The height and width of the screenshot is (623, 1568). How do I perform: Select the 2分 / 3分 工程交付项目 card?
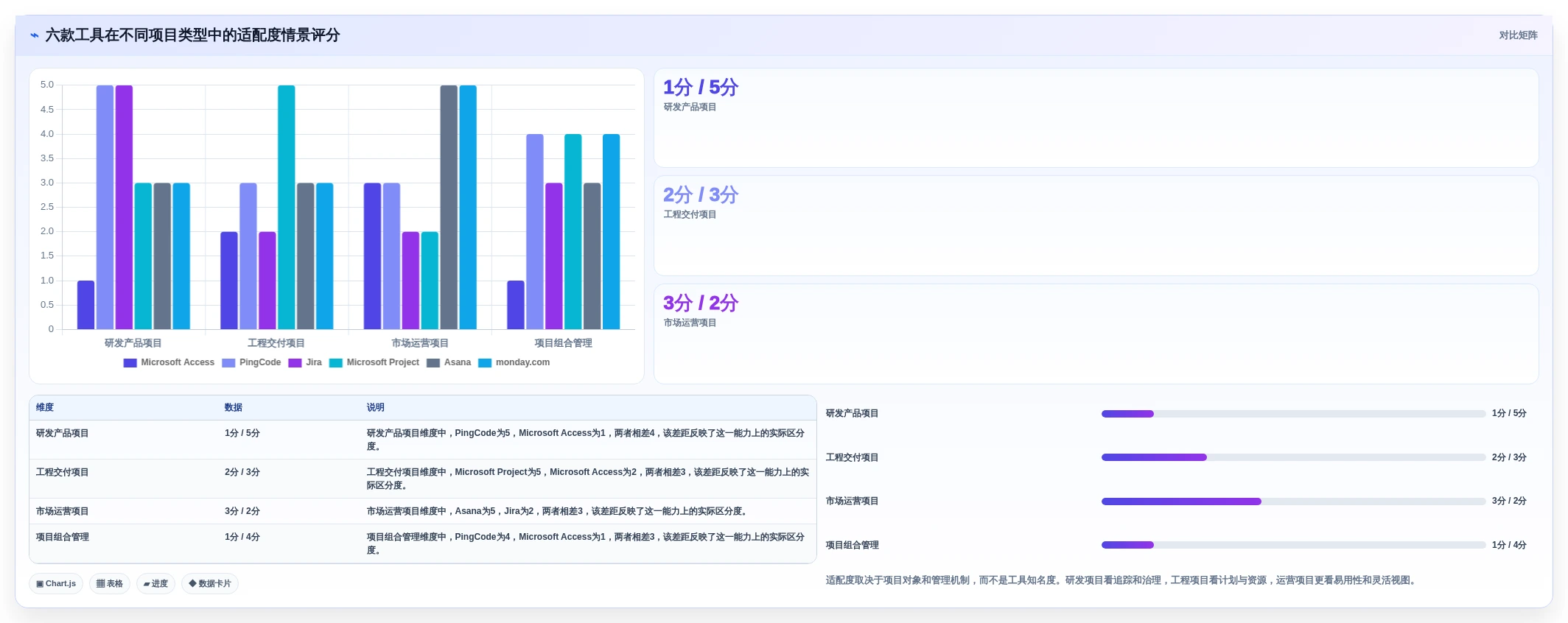(1096, 225)
